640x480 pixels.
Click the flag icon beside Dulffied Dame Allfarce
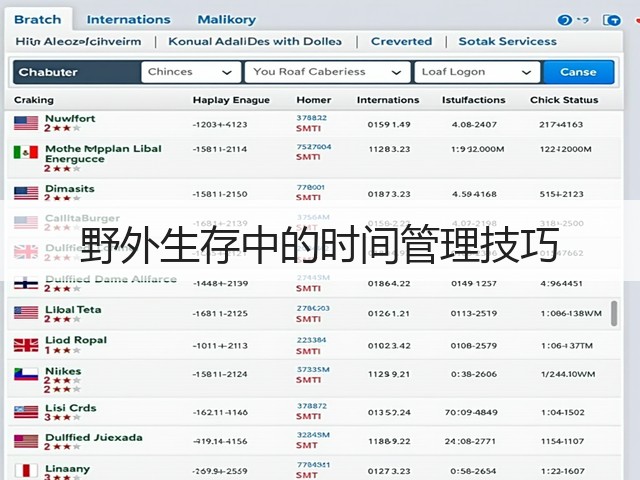pos(26,283)
